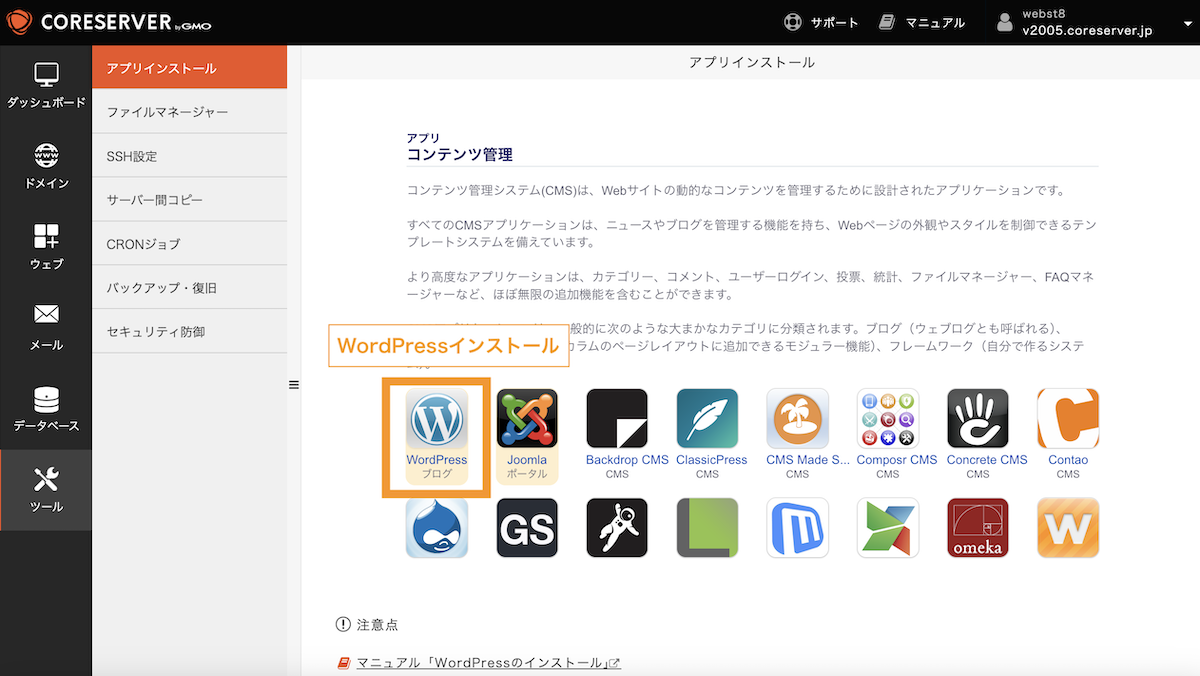This screenshot has width=1200, height=676.
Task: Click the Contao text label
Action: pyautogui.click(x=1068, y=460)
